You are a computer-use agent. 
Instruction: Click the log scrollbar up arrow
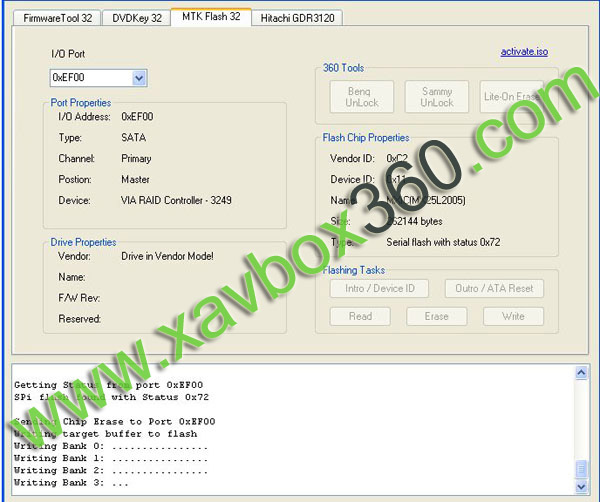[581, 373]
